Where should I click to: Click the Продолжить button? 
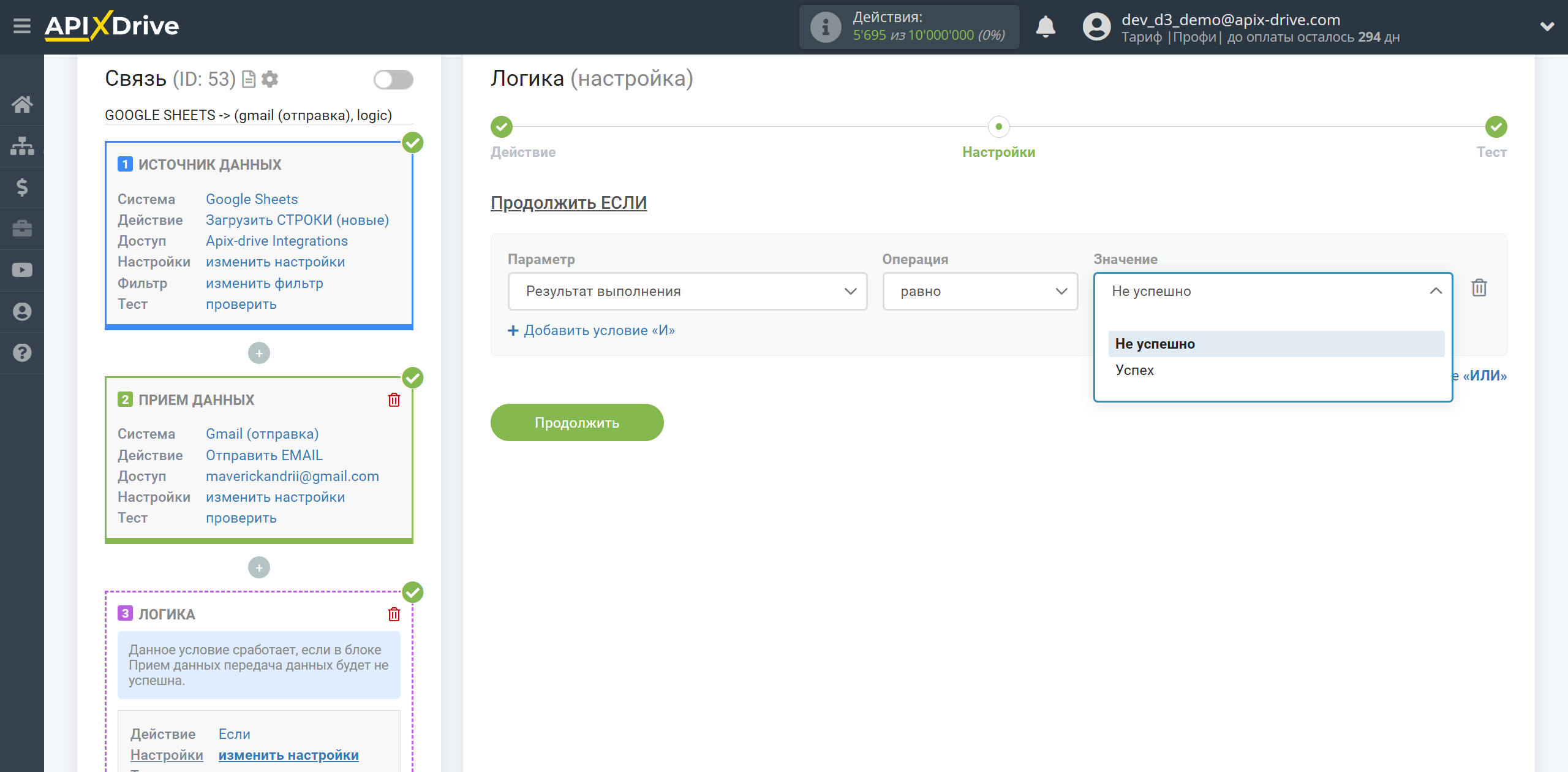pos(577,423)
